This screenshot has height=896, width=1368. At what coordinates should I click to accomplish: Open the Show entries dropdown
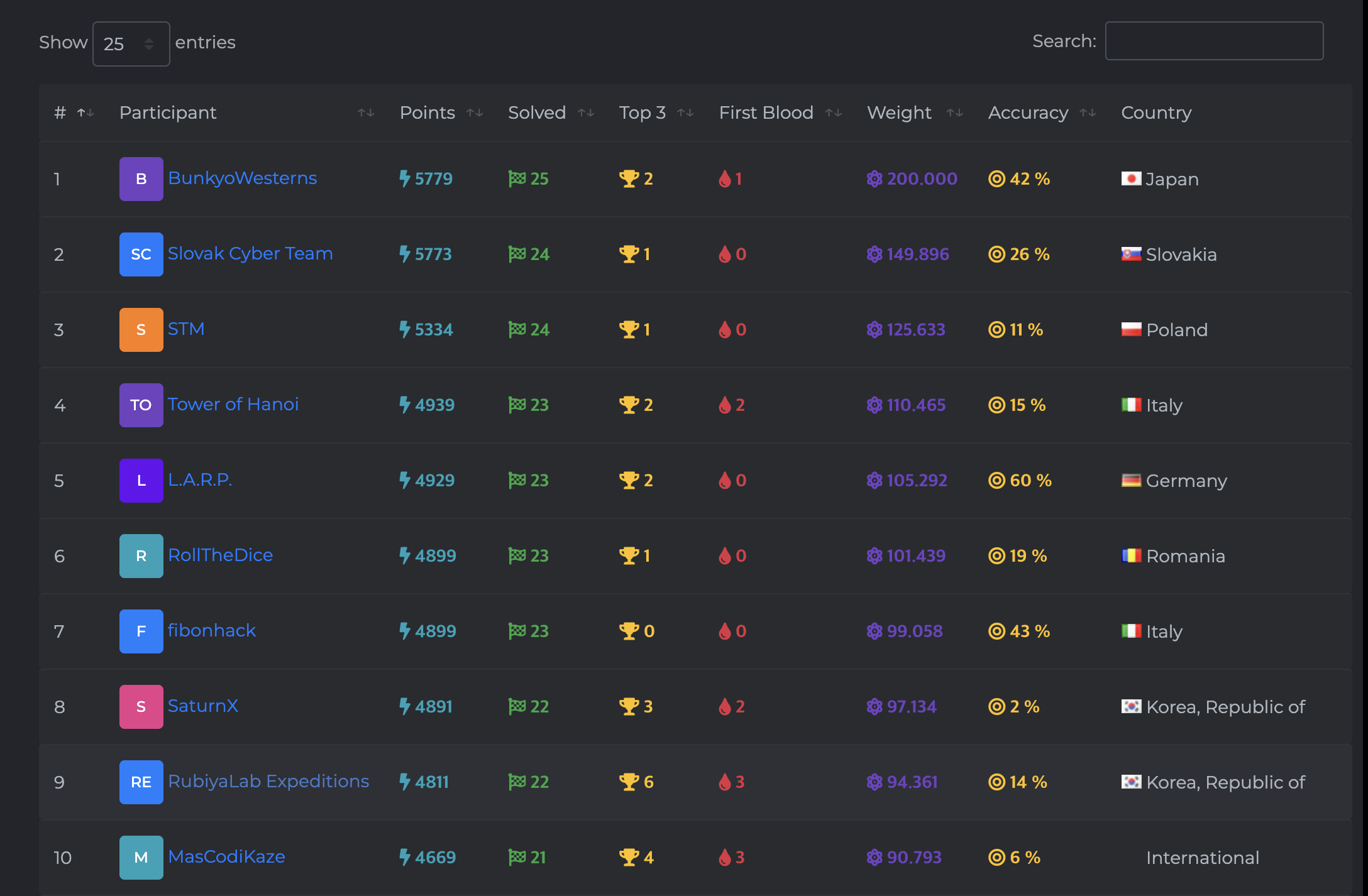click(131, 43)
